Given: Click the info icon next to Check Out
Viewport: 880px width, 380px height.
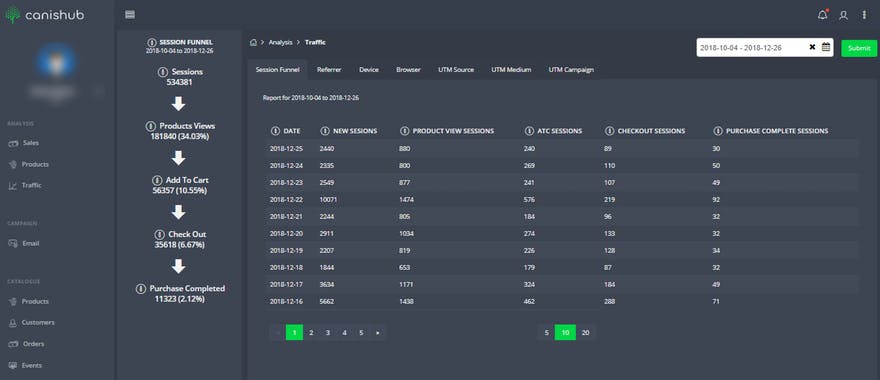Looking at the screenshot, I should click(x=159, y=235).
